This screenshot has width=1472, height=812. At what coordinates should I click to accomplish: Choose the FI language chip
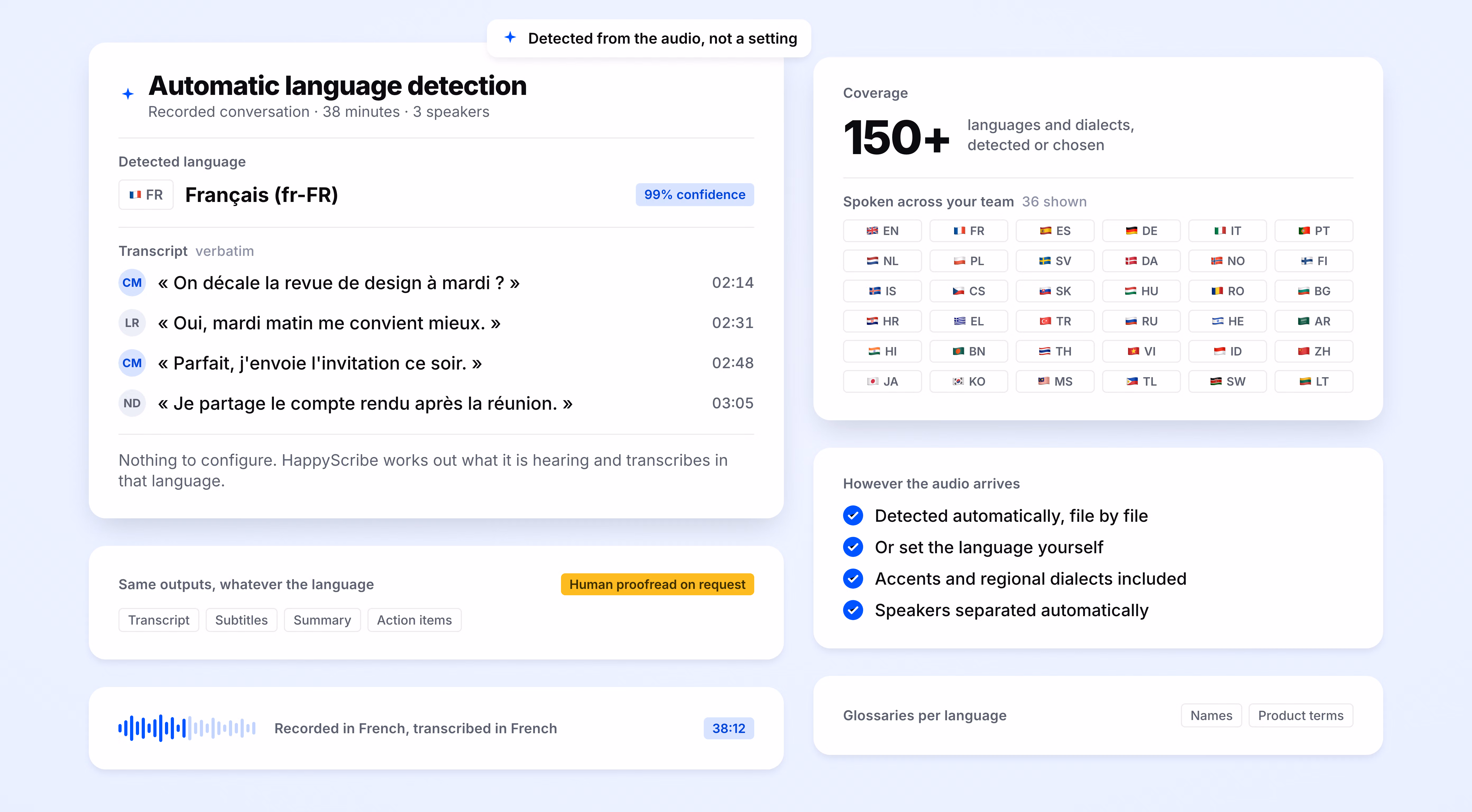click(x=1314, y=261)
